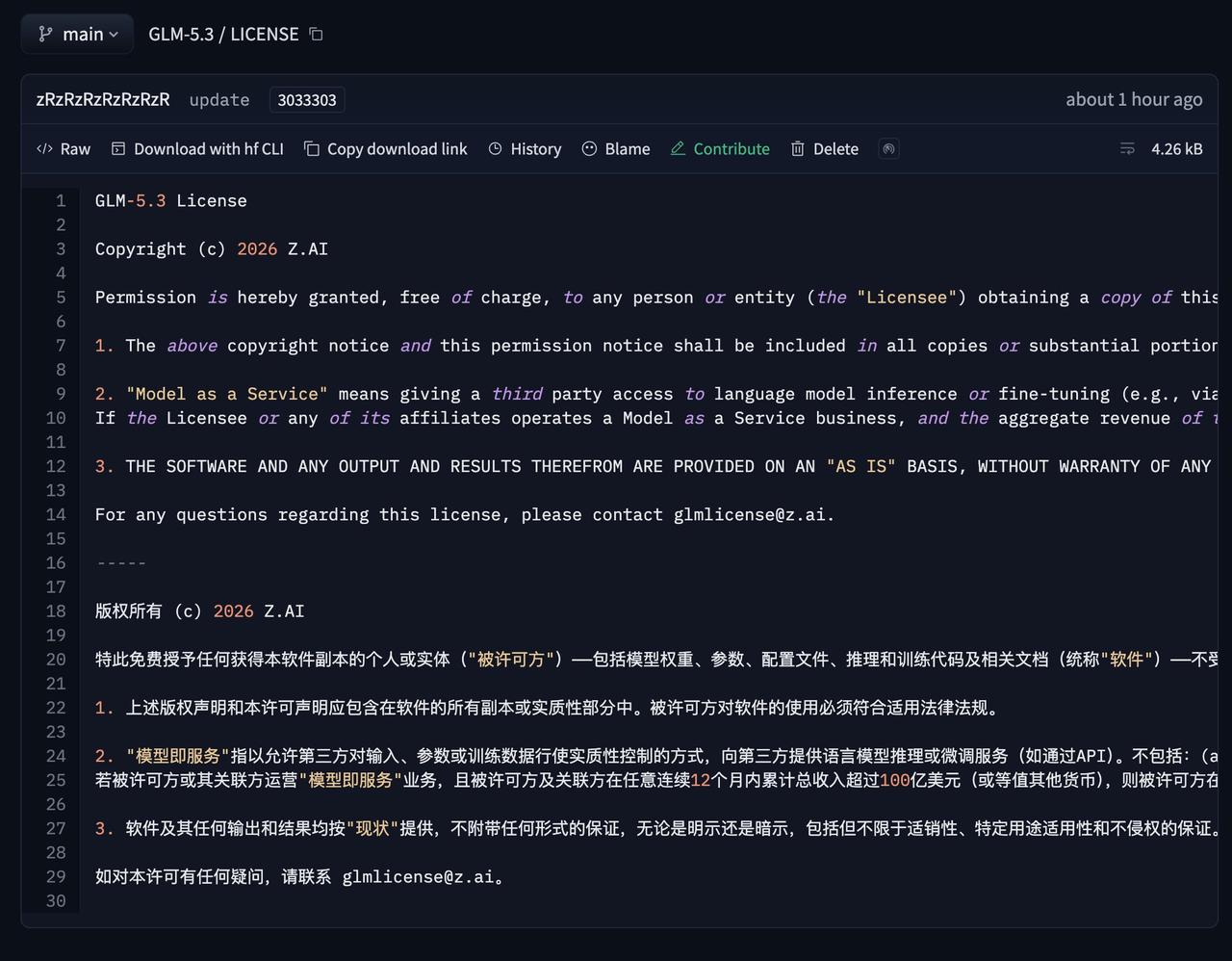Viewport: 1232px width, 961px height.
Task: Click the History clock icon
Action: point(495,148)
